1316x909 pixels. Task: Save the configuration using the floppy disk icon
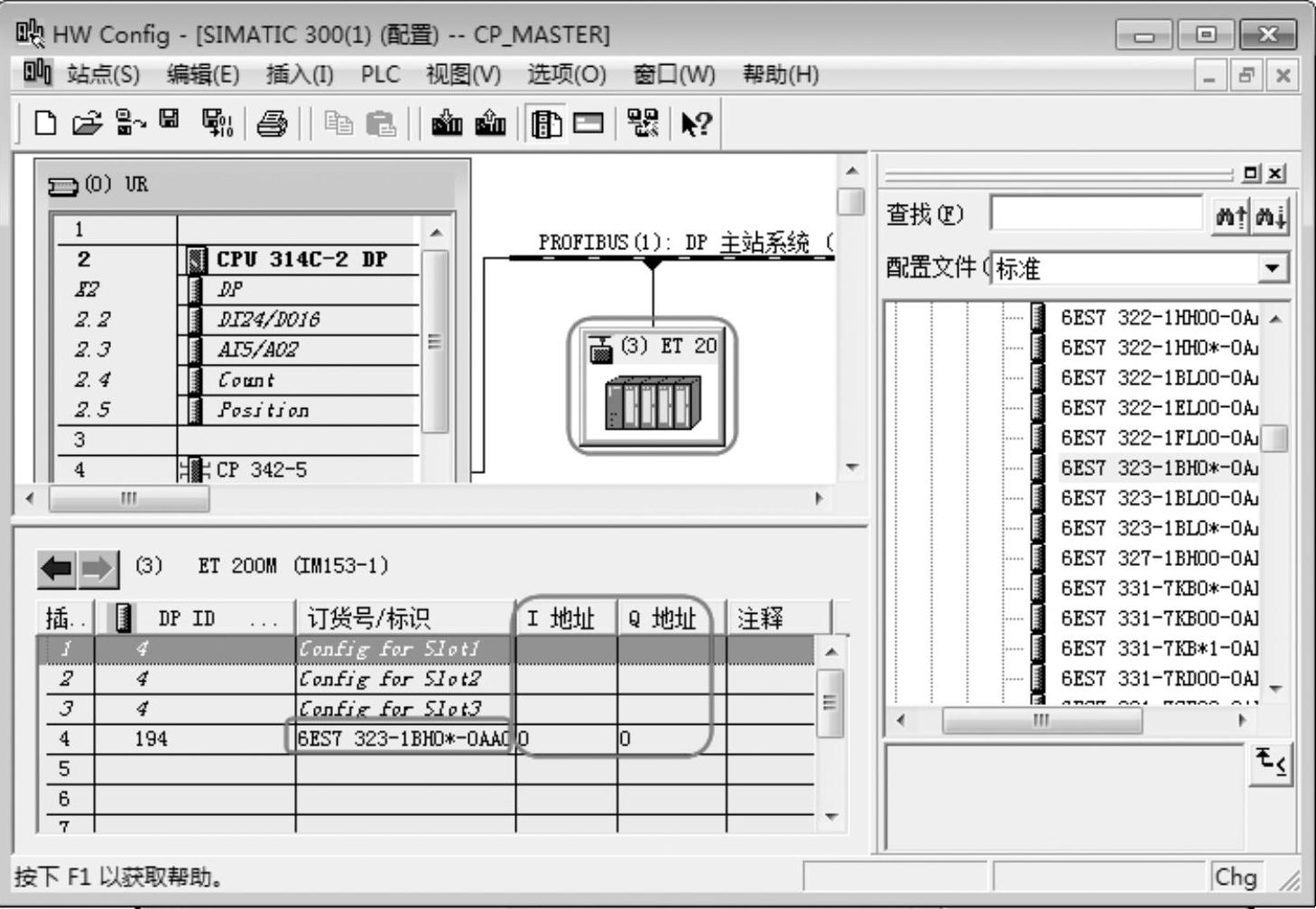tap(170, 120)
